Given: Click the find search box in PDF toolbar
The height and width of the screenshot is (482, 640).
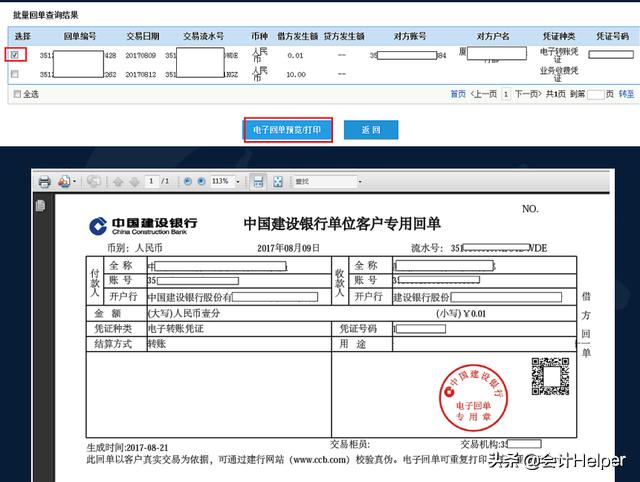Looking at the screenshot, I should [325, 182].
